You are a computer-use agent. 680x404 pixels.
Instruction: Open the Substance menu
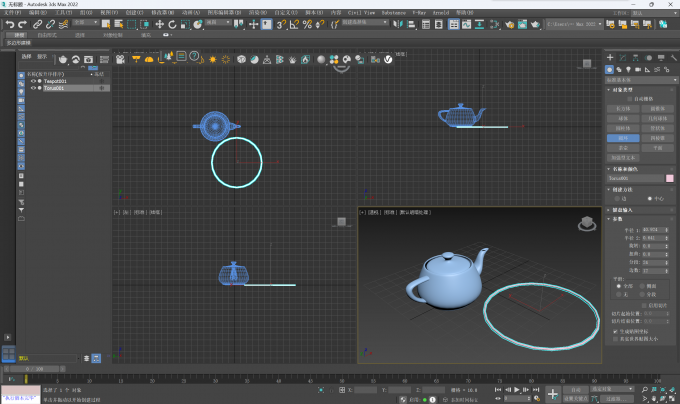pos(394,13)
